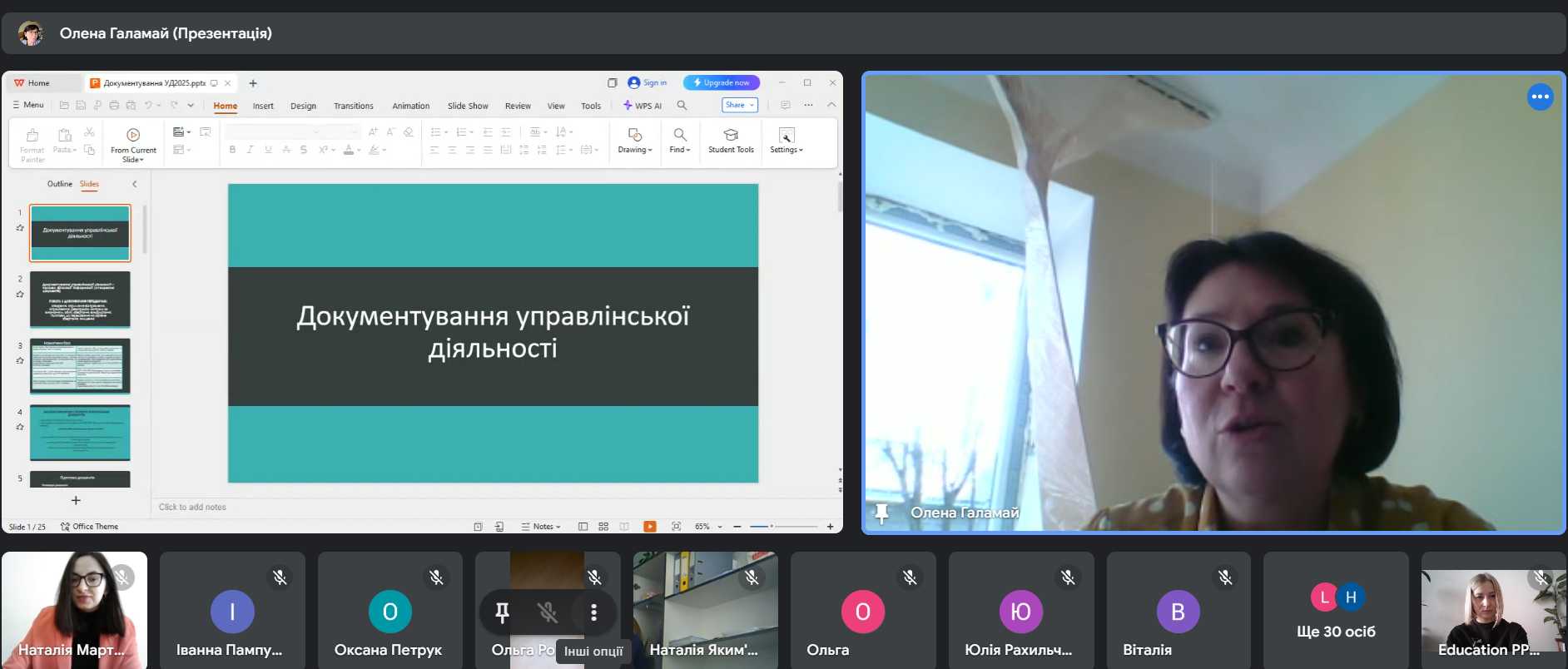This screenshot has height=669, width=1568.
Task: Toggle mute icon on Ольга's hover toolbar
Action: 548,612
